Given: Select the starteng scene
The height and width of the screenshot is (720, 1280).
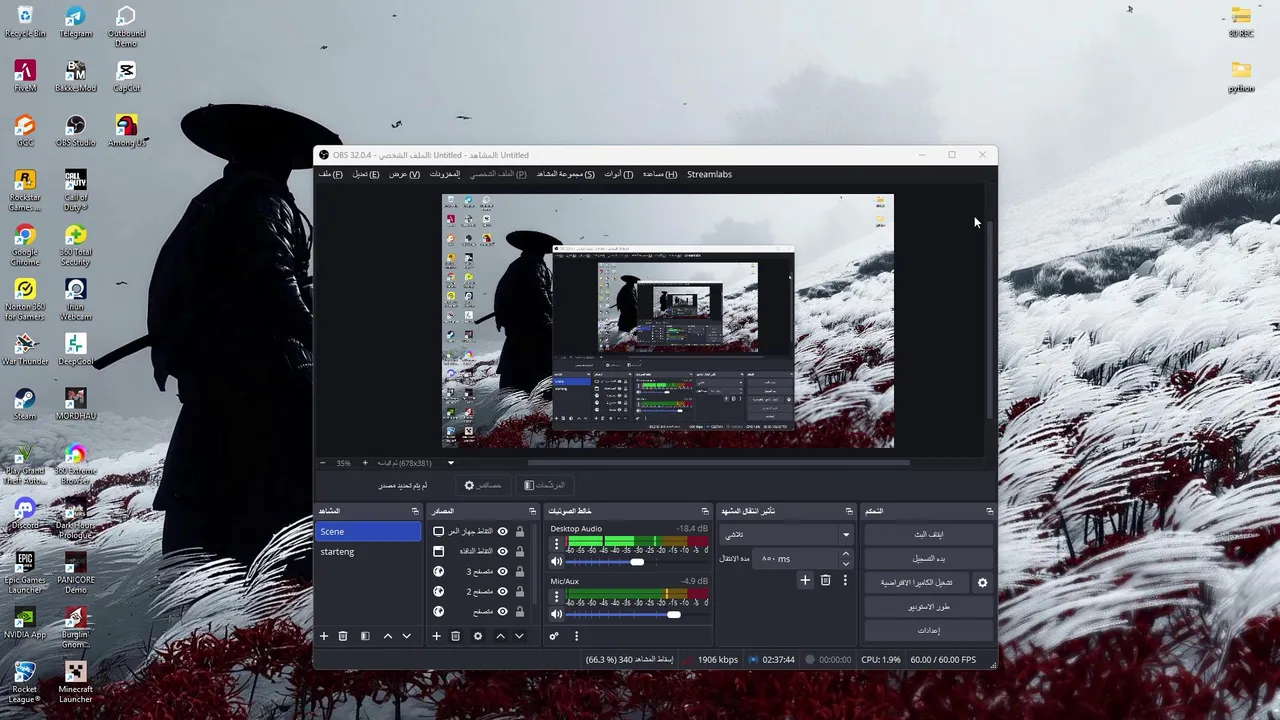Looking at the screenshot, I should [368, 552].
